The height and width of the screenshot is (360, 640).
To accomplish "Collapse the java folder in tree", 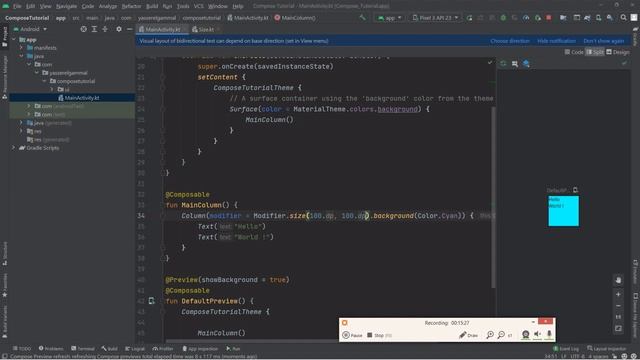I will tap(21, 56).
